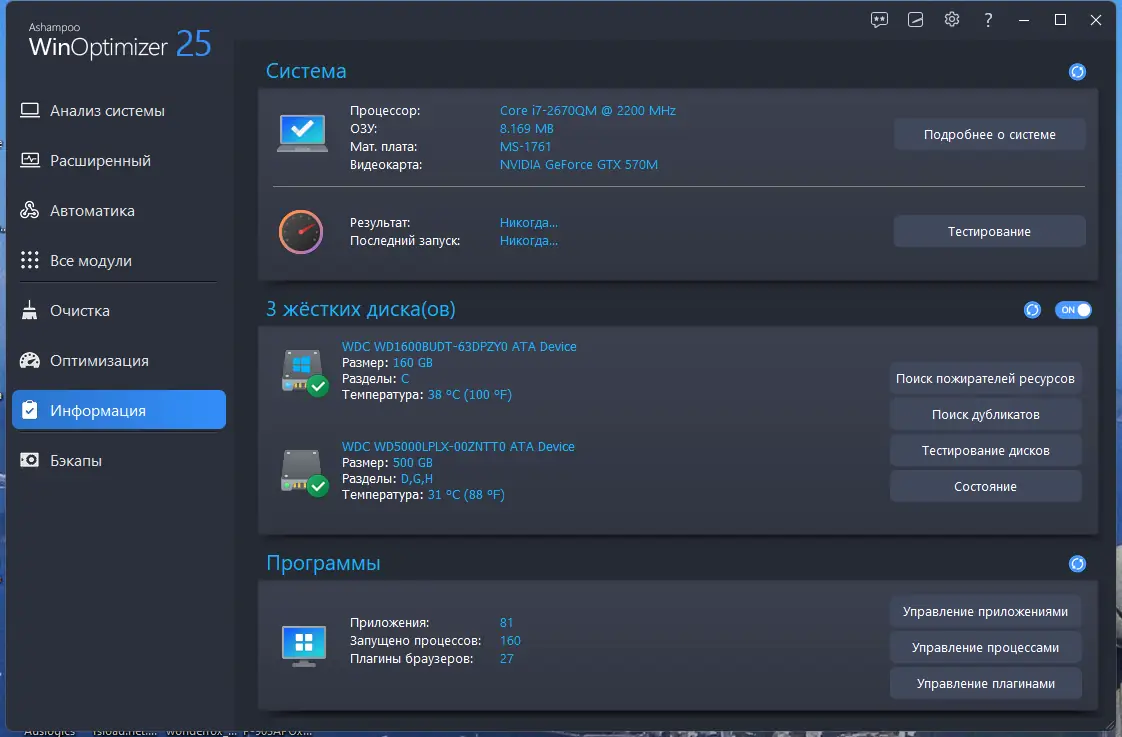This screenshot has width=1122, height=737.
Task: Click the Программы section heading
Action: tap(323, 563)
